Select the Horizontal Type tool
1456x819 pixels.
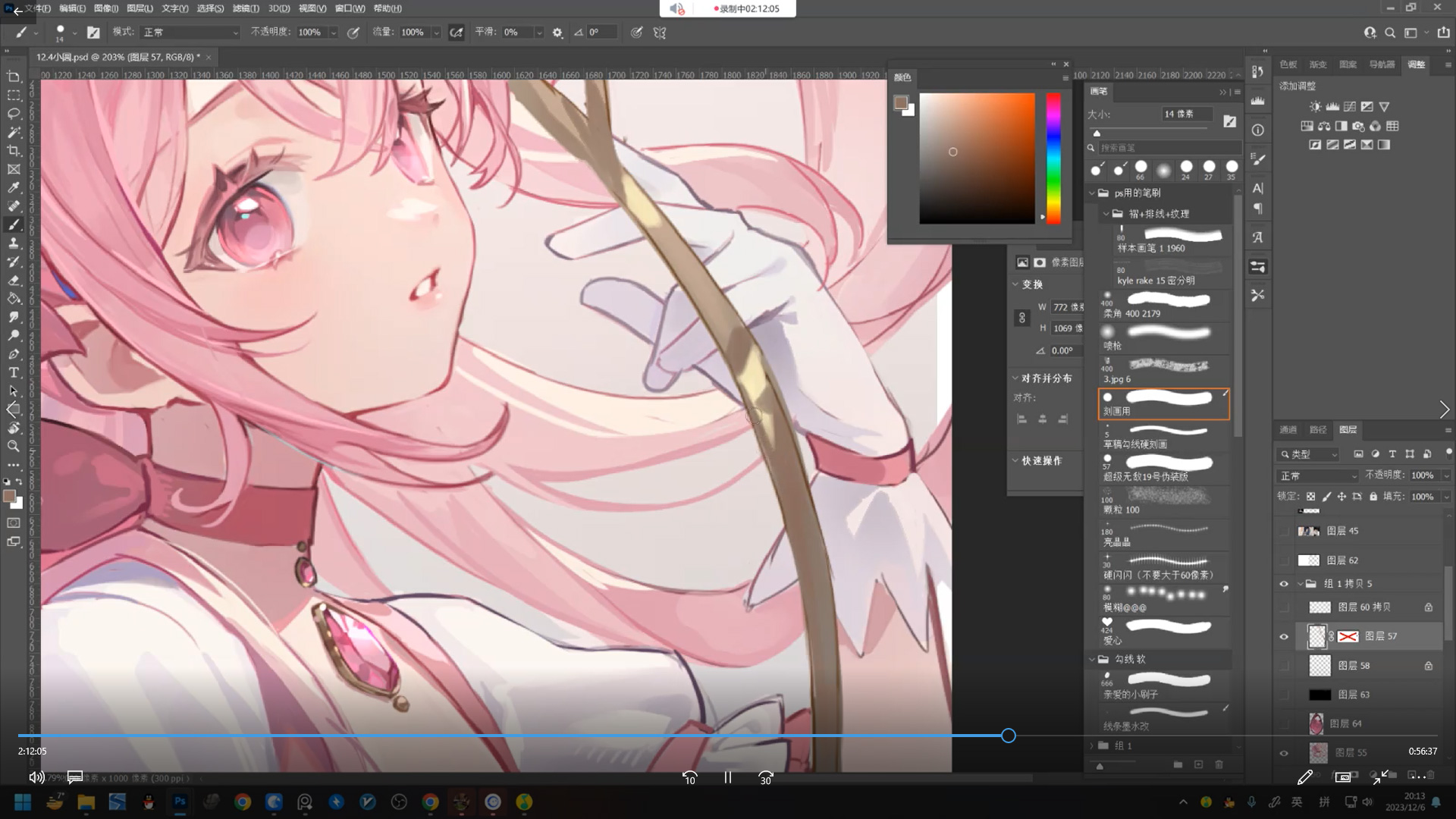pyautogui.click(x=14, y=372)
